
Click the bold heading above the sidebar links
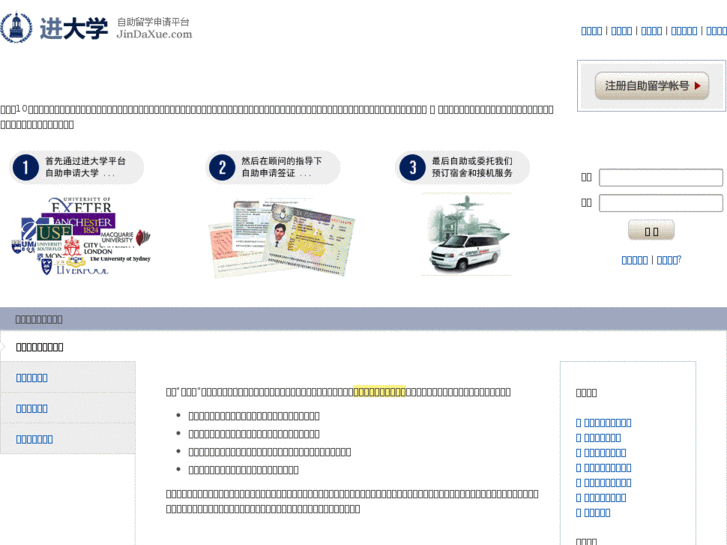point(39,347)
